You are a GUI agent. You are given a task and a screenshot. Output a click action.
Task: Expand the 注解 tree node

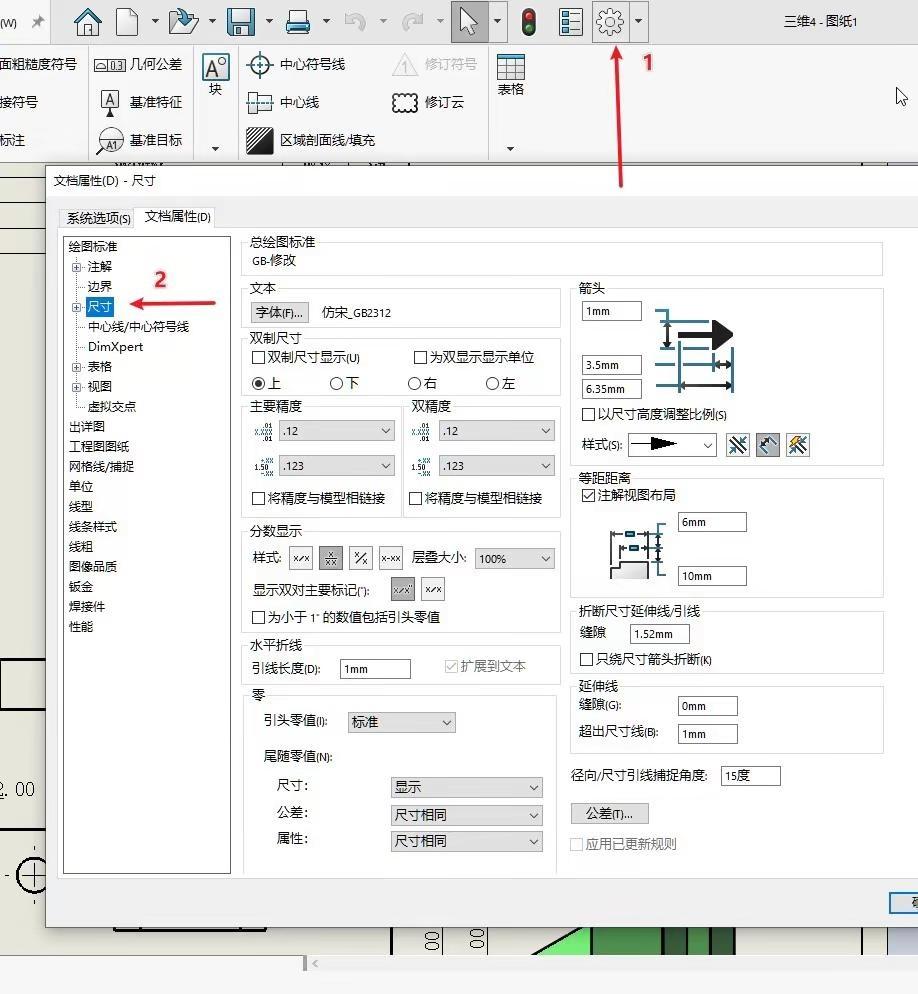(76, 267)
